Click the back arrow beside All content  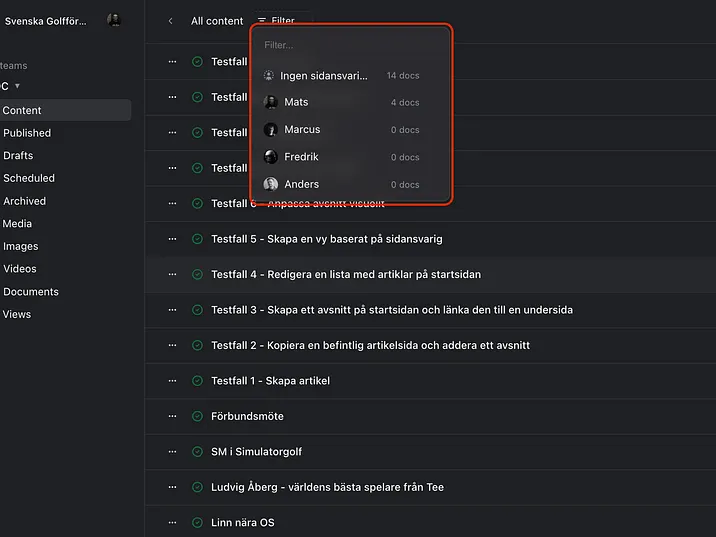point(170,21)
